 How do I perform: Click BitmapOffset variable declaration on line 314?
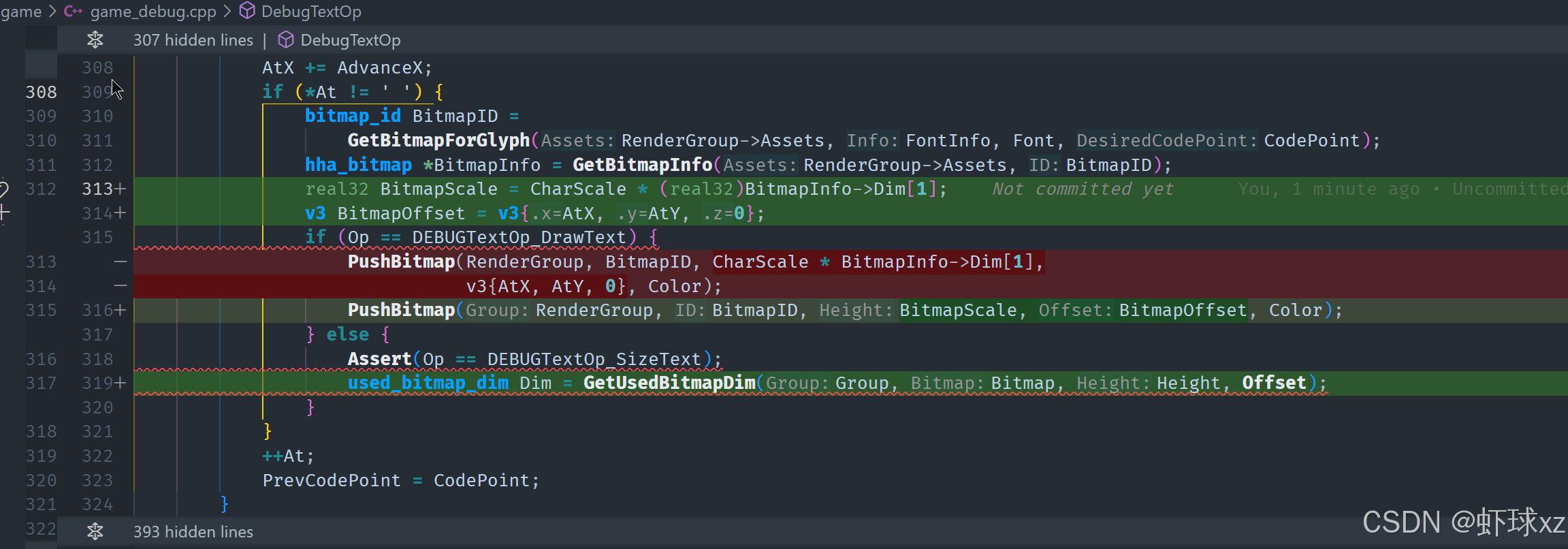(401, 213)
